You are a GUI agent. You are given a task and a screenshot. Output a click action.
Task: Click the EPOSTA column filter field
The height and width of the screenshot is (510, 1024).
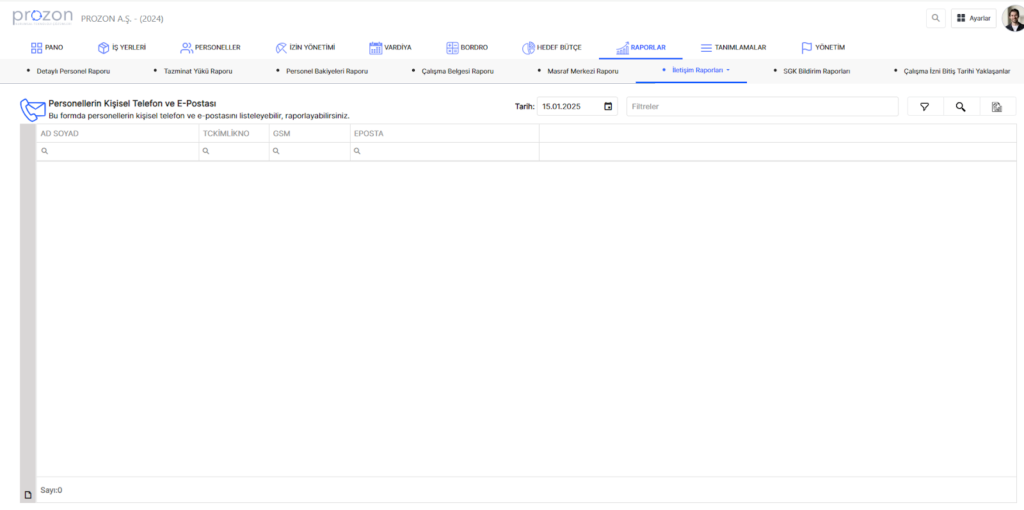[444, 151]
